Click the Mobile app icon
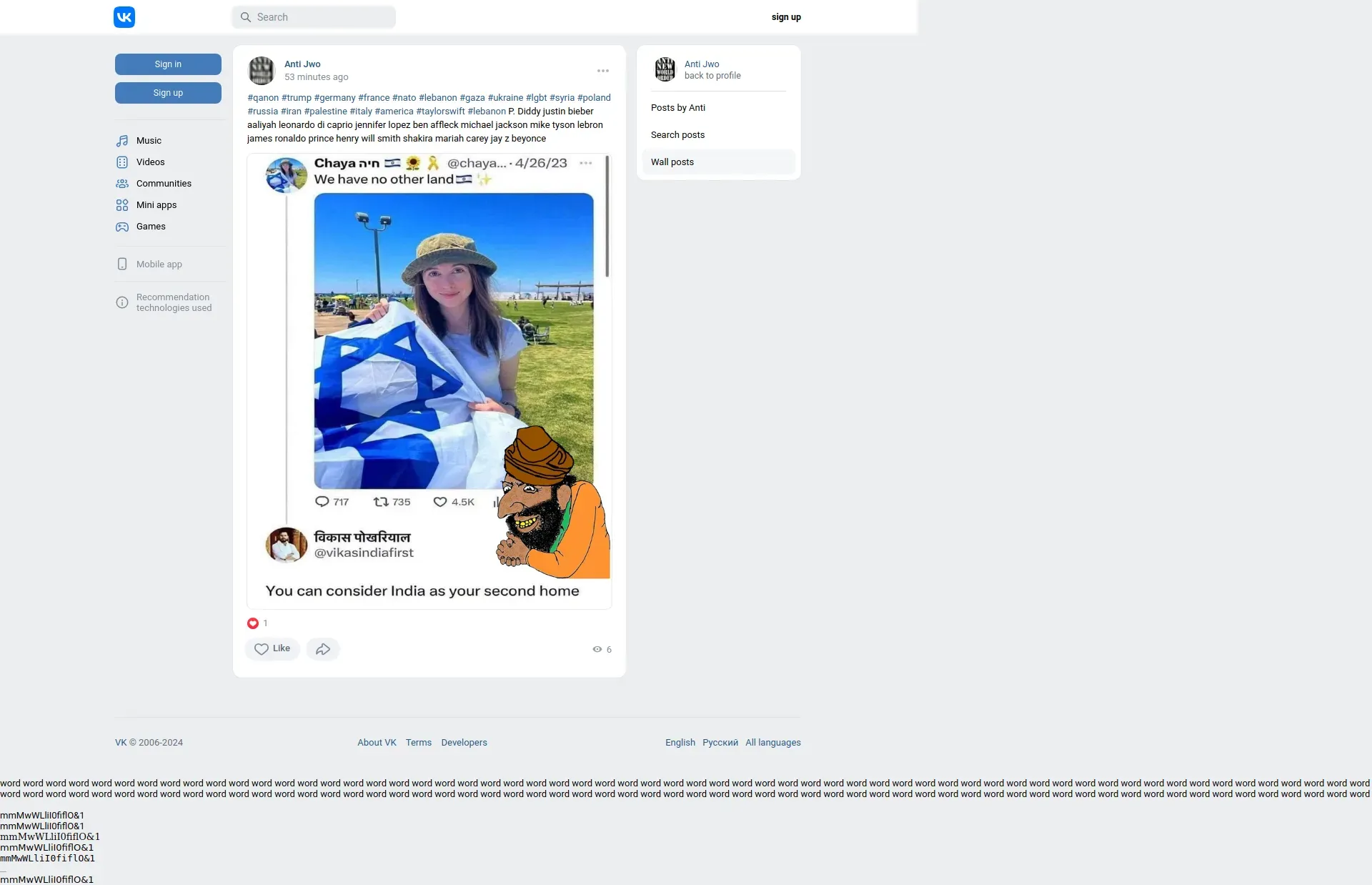The image size is (1372, 885). [122, 264]
